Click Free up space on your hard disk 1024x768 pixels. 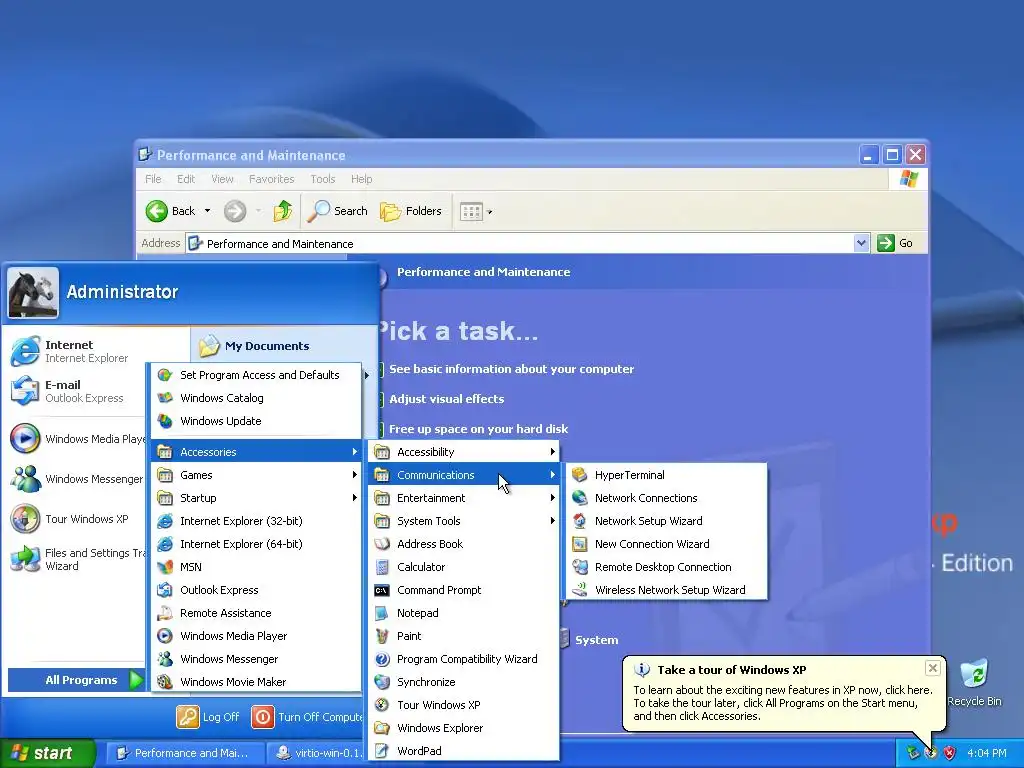pos(479,429)
